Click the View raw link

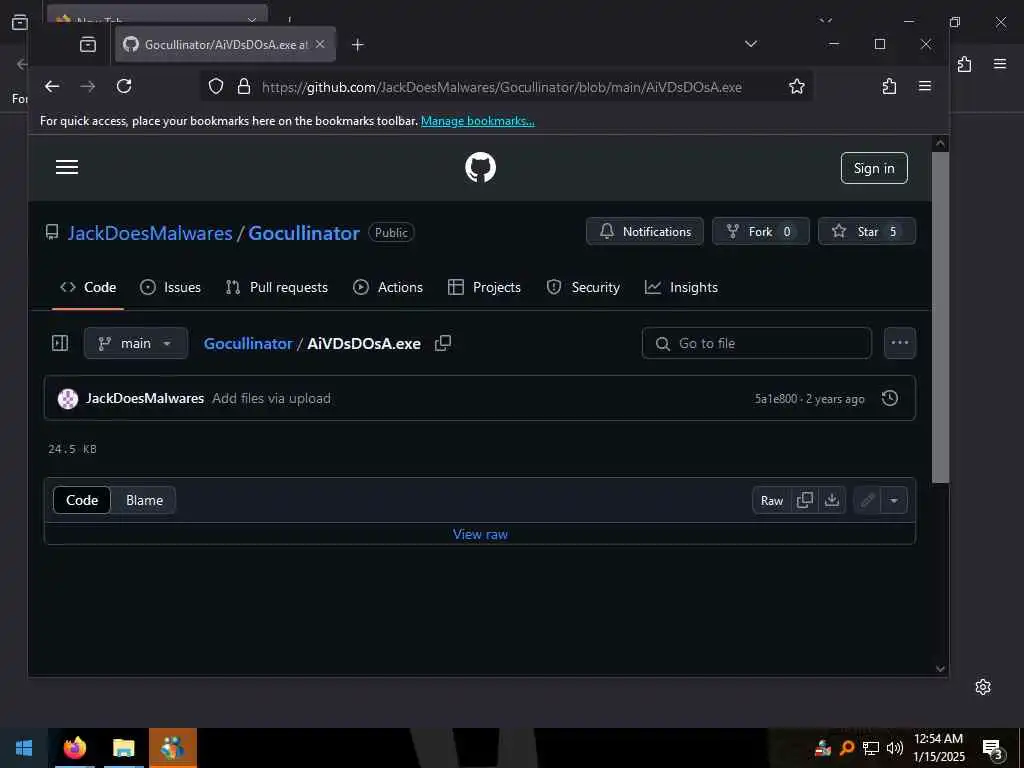(480, 534)
